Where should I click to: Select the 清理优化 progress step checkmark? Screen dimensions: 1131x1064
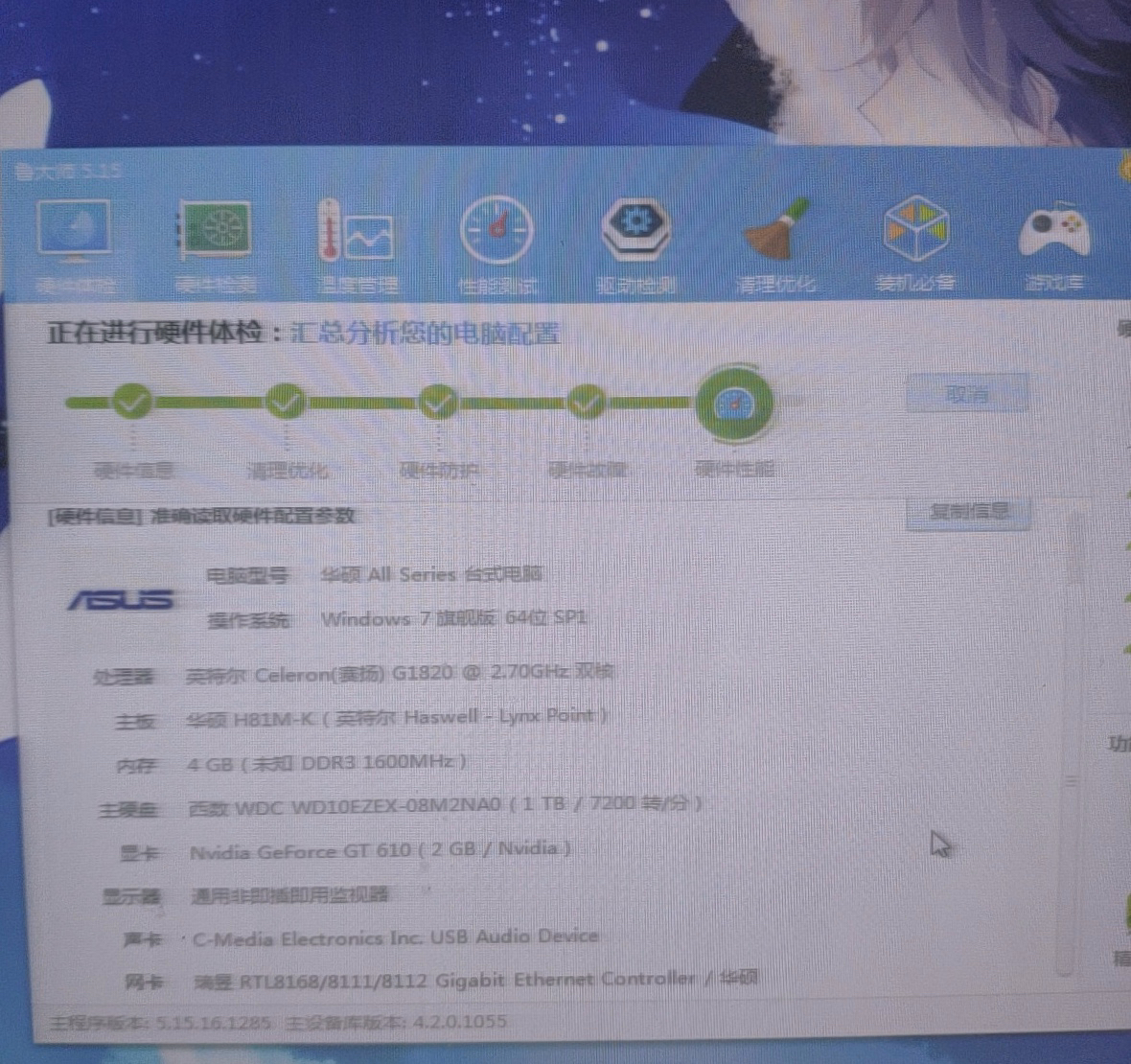coord(286,402)
